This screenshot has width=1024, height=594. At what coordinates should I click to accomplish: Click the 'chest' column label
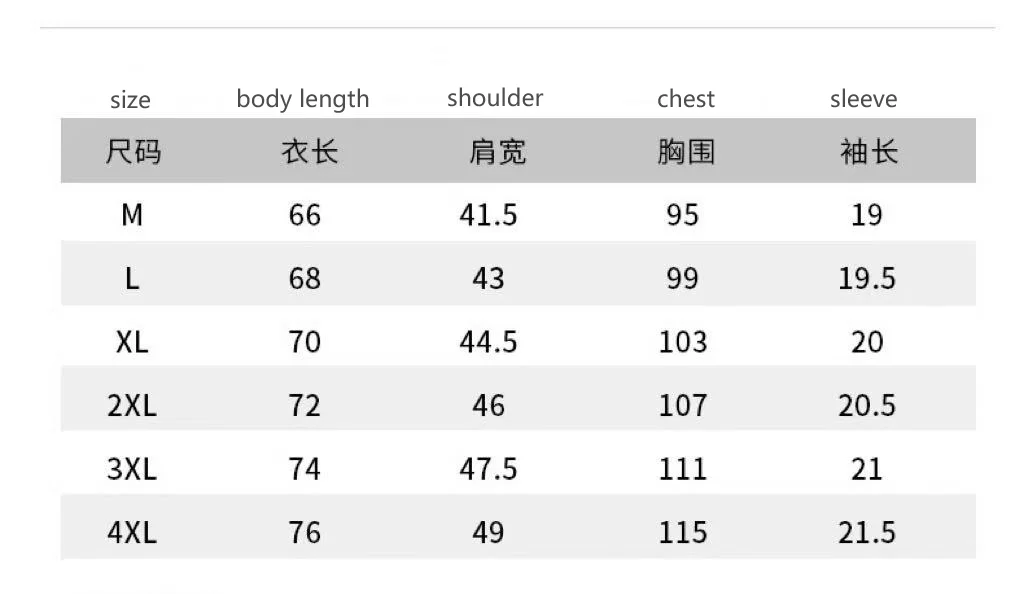tap(686, 99)
